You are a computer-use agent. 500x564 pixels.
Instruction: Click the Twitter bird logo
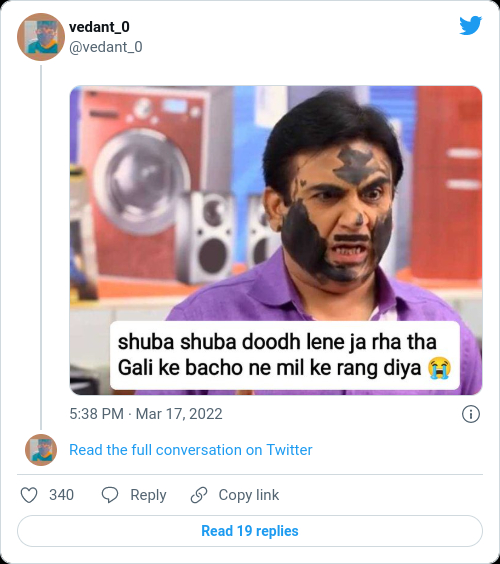tap(470, 26)
